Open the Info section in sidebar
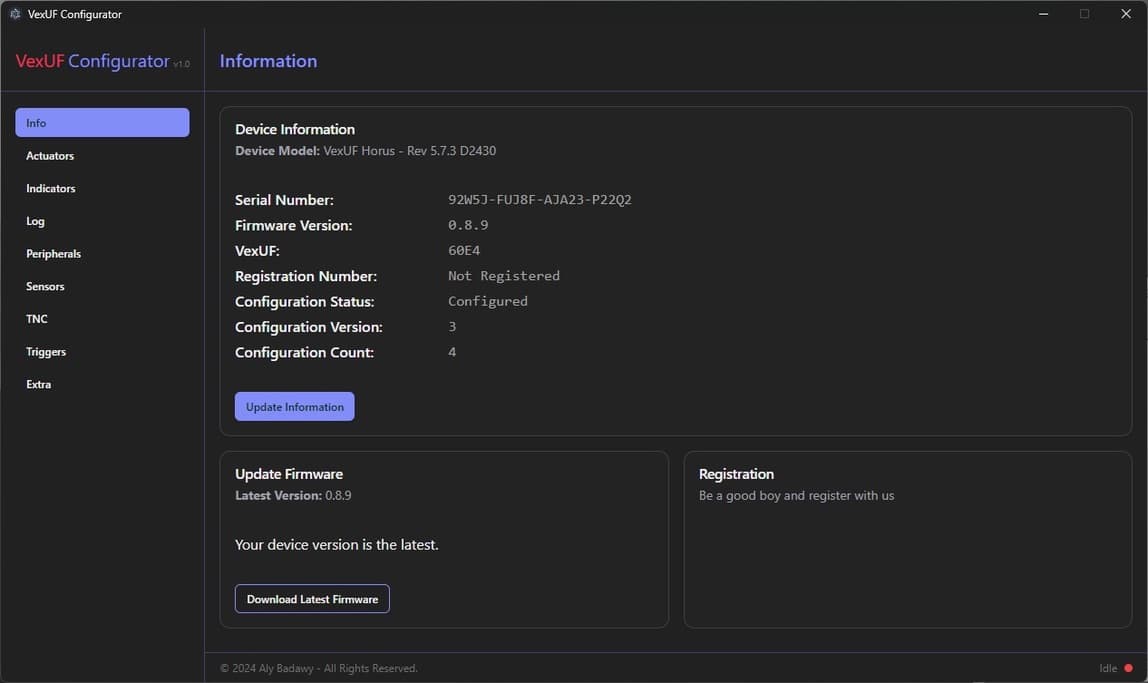 click(102, 123)
